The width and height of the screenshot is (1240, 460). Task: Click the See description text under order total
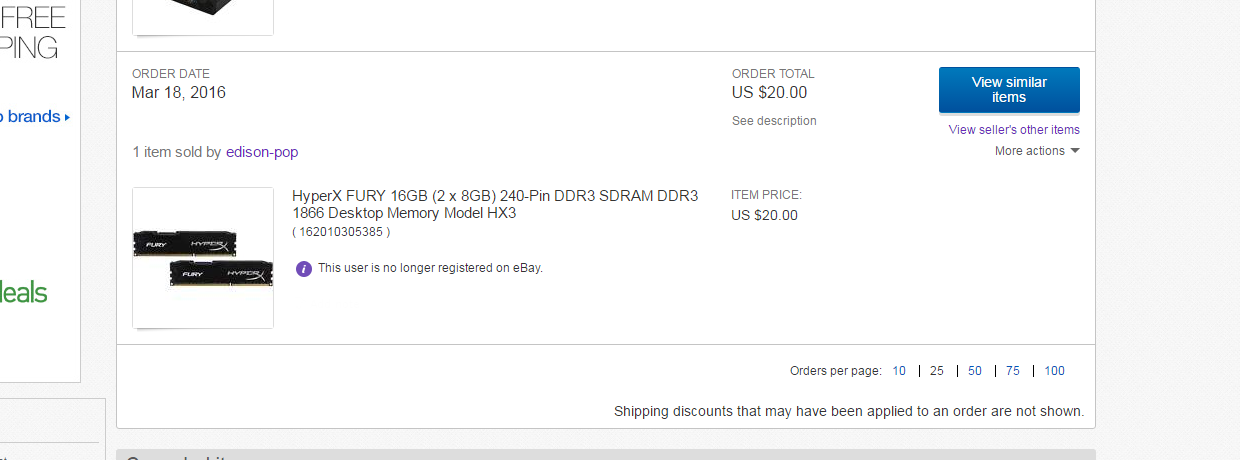(x=774, y=121)
